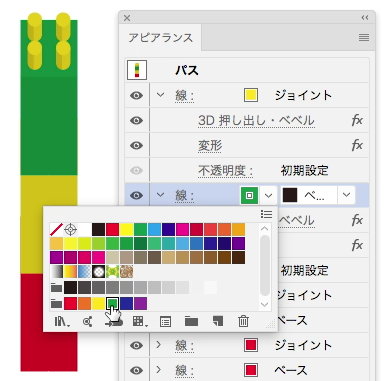The image size is (390, 381).
Task: Choose the white-to-black gradient swatch
Action: pos(56,272)
